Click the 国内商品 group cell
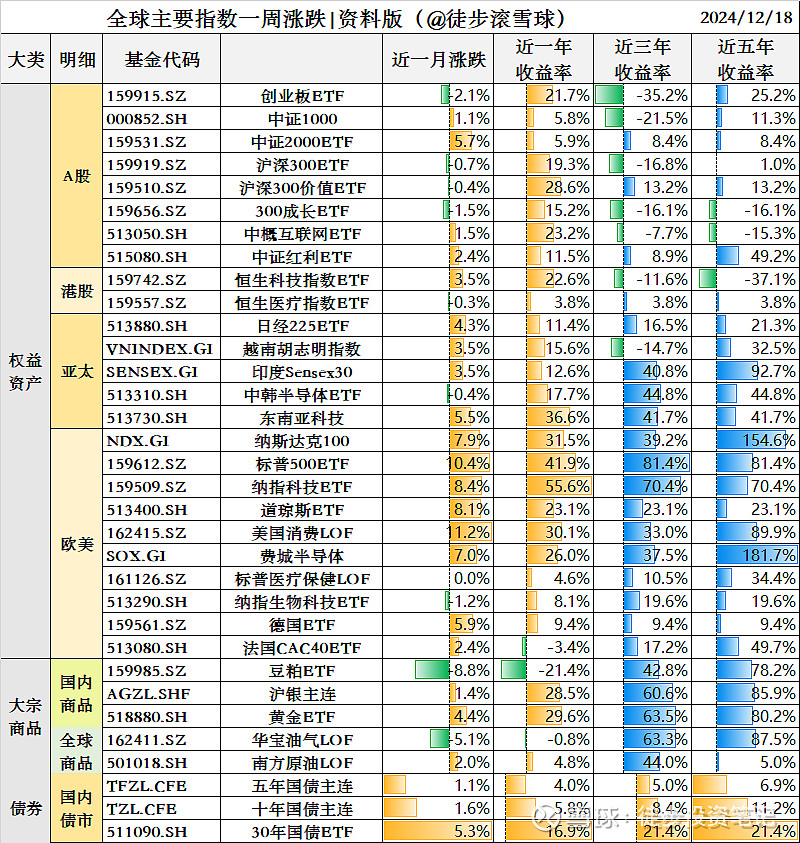Viewport: 800px width, 843px height. (76, 694)
